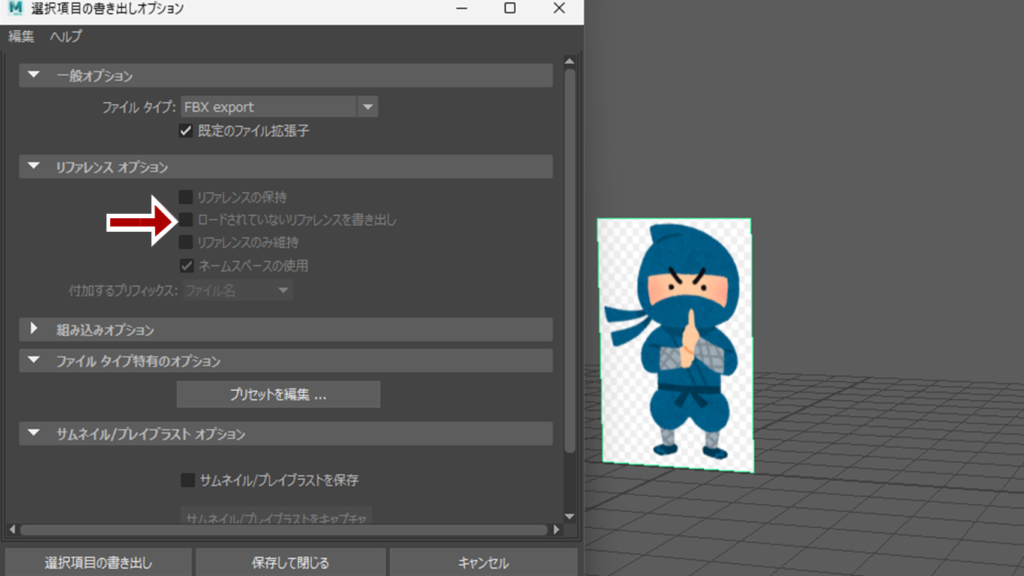The height and width of the screenshot is (576, 1024).
Task: Minimize the export options window
Action: pyautogui.click(x=462, y=8)
